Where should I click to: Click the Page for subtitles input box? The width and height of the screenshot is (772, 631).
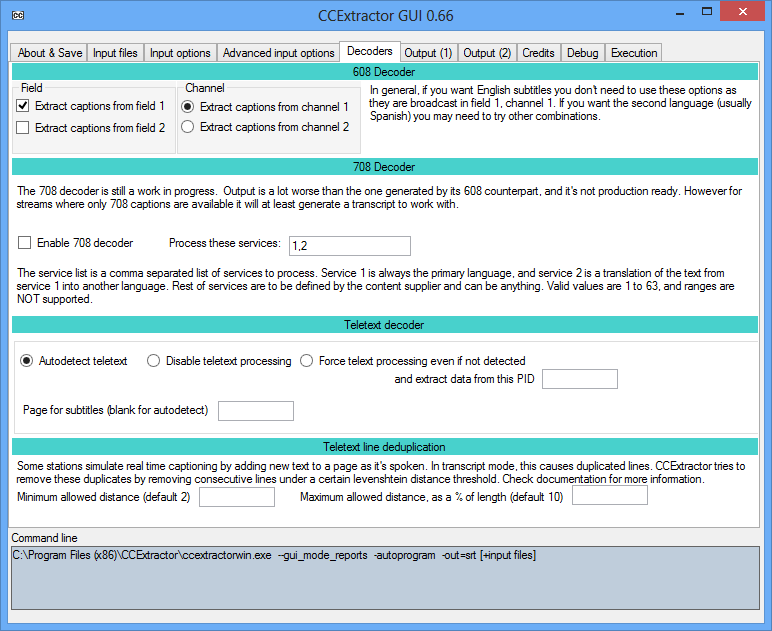[256, 410]
